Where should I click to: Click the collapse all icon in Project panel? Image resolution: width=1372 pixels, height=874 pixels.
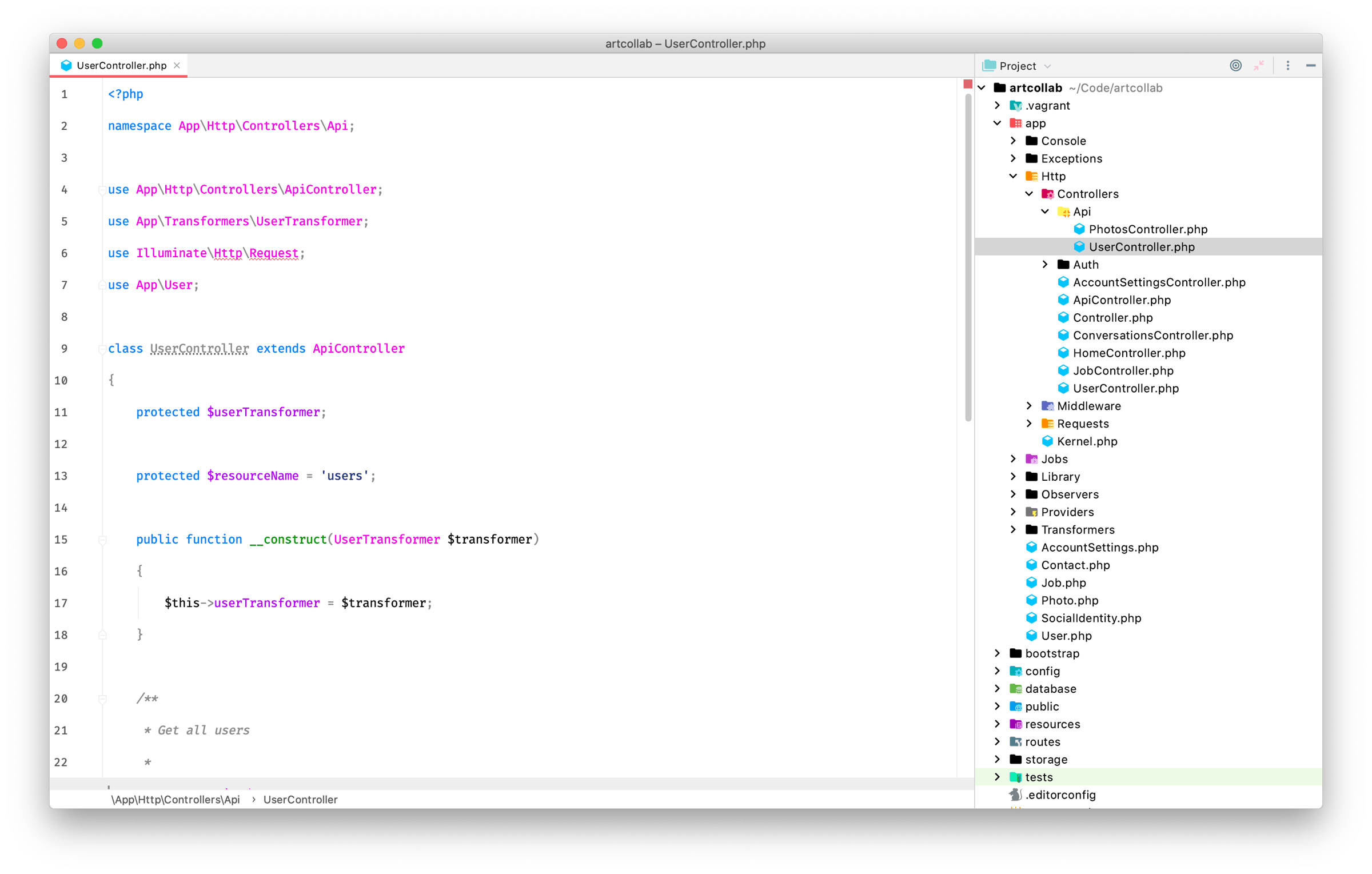point(1258,66)
